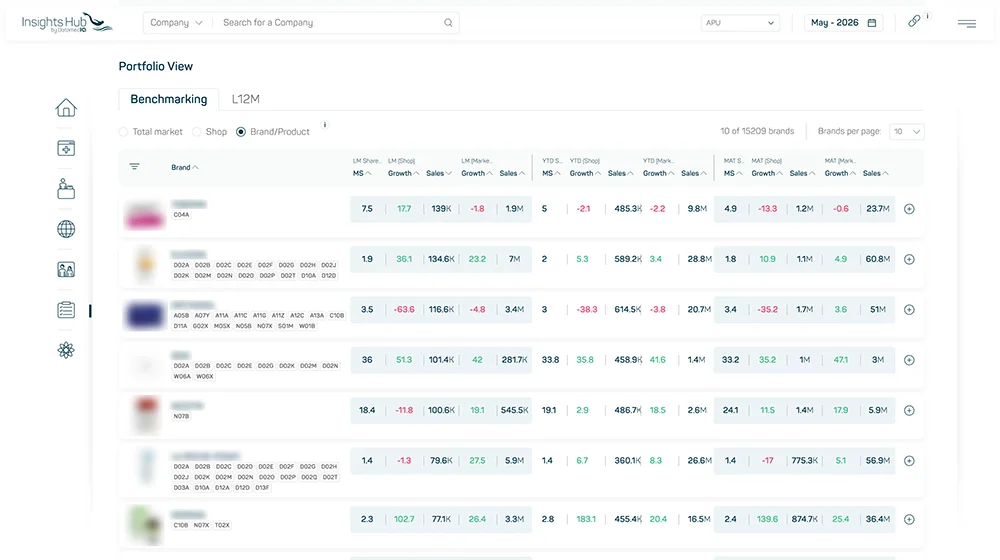Sort by MAT Market Sales column

[x=876, y=173]
